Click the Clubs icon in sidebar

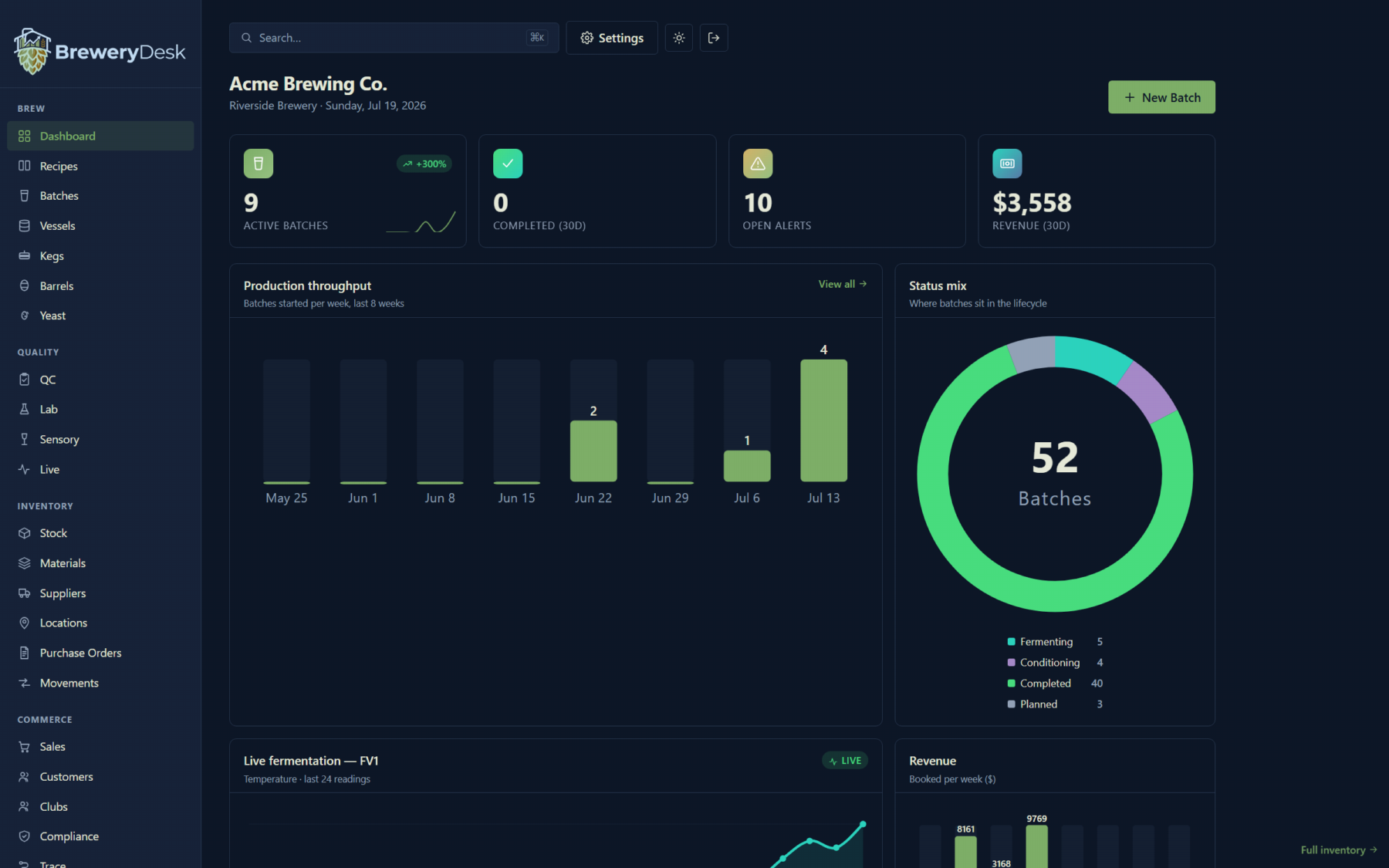click(25, 806)
